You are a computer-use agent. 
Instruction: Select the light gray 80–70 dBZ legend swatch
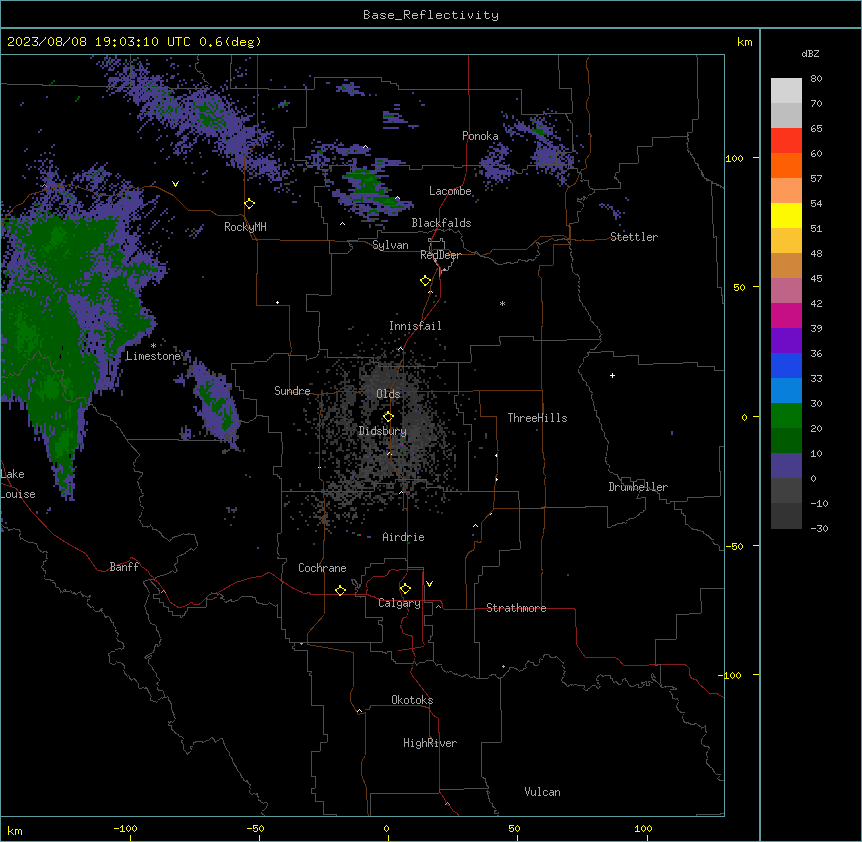(786, 91)
